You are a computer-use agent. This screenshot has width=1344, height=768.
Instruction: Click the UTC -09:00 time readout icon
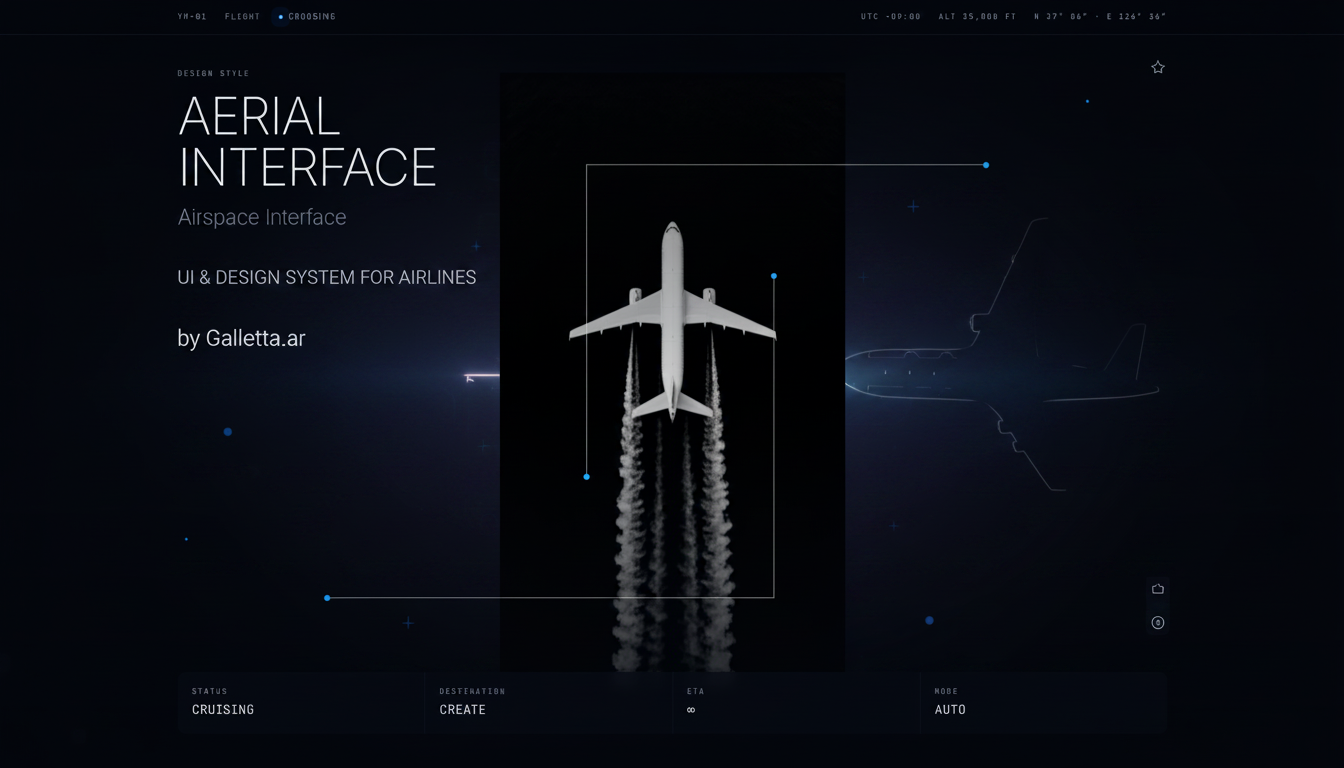point(889,16)
